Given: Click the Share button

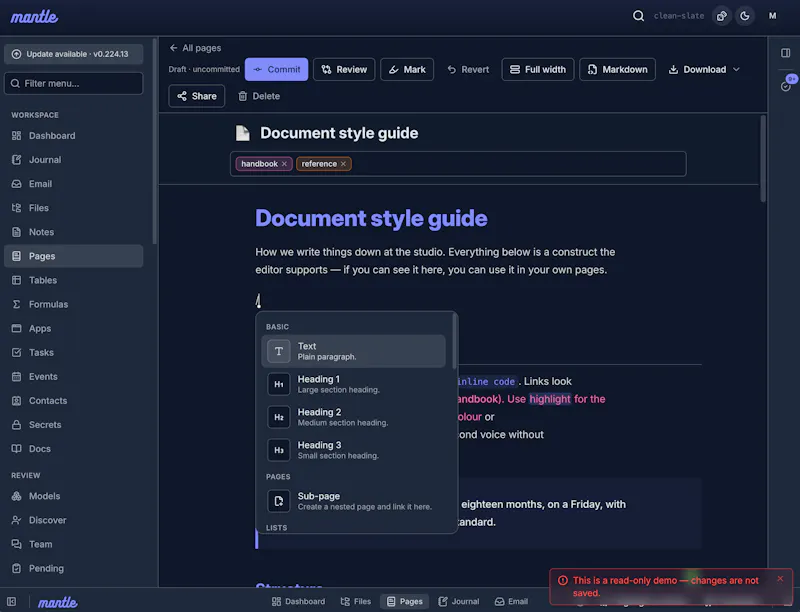Looking at the screenshot, I should (197, 96).
